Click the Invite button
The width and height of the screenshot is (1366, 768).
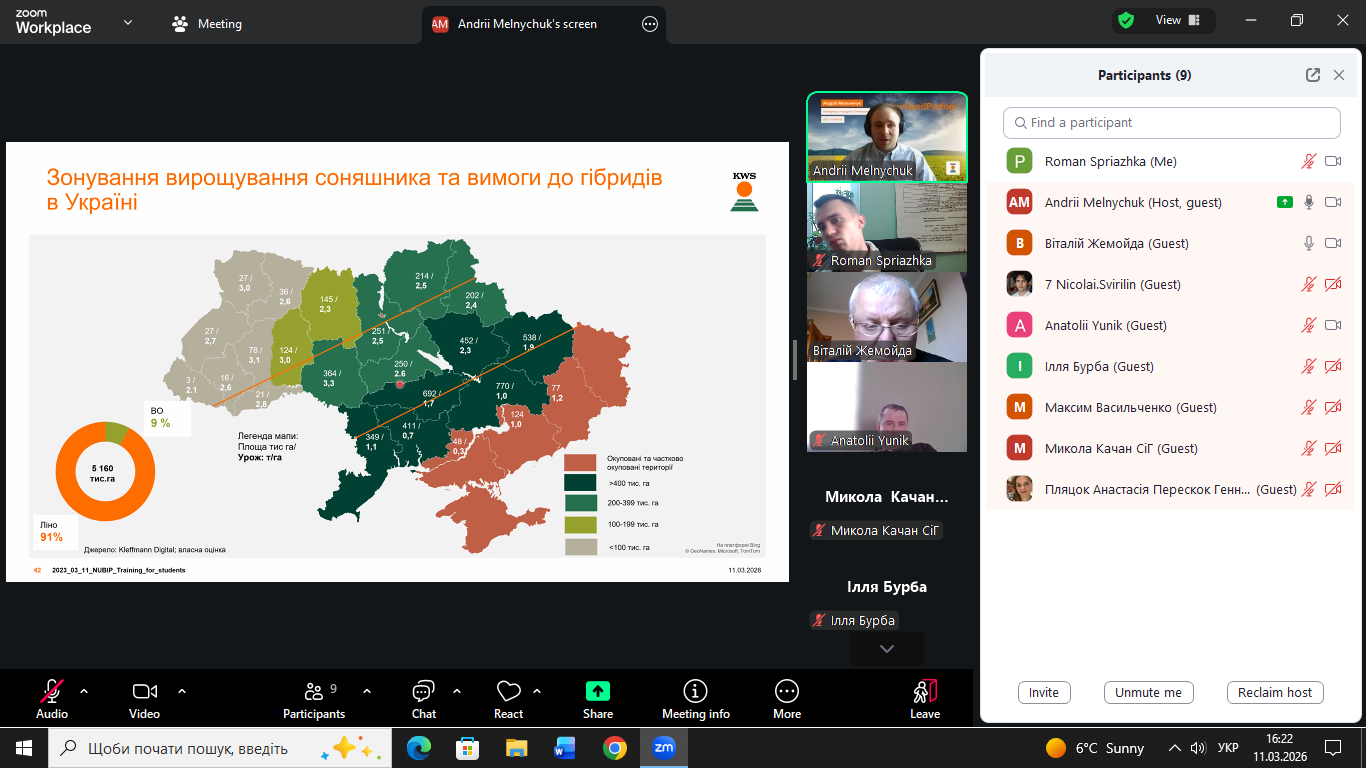coord(1043,693)
